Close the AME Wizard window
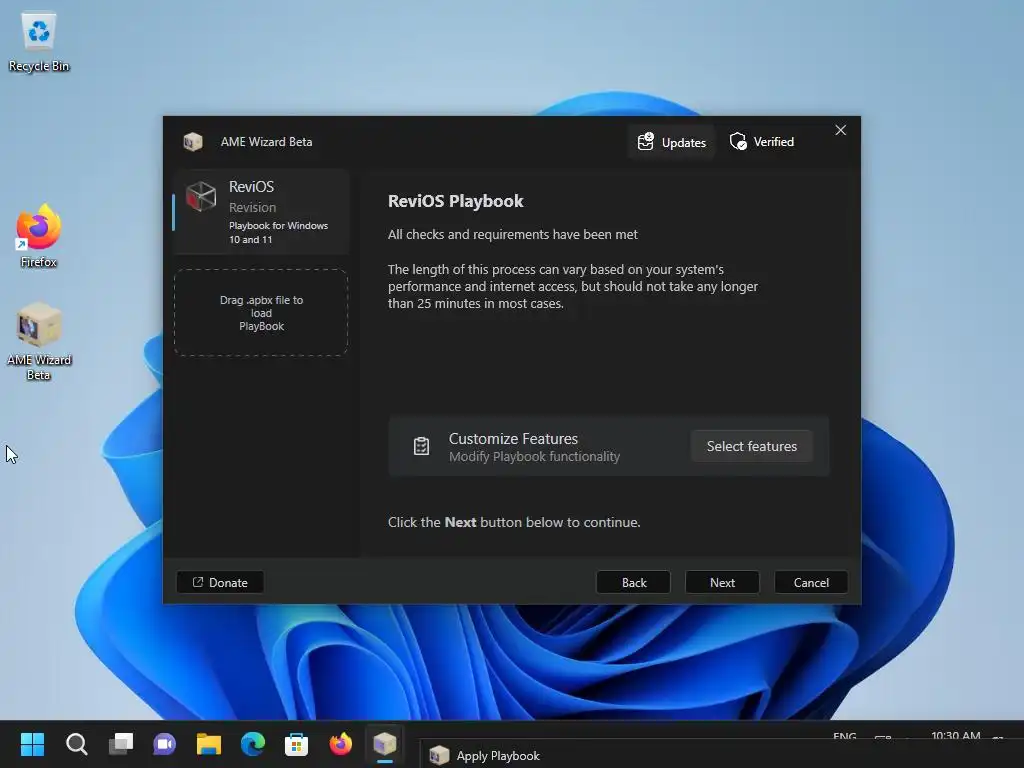Image resolution: width=1024 pixels, height=768 pixels. [840, 130]
